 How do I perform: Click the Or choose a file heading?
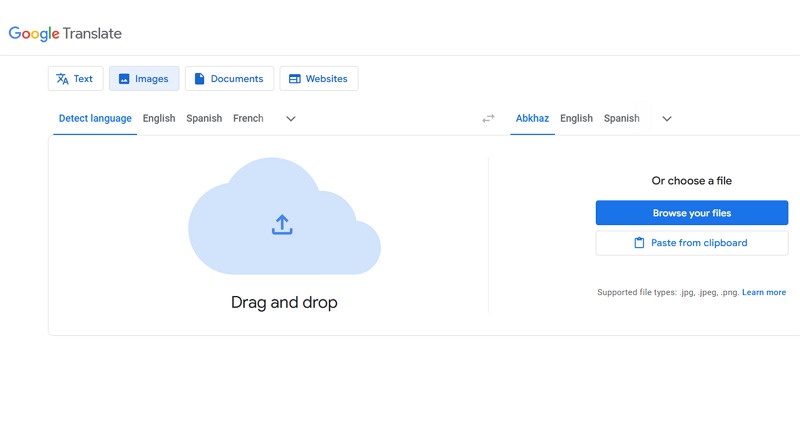click(x=691, y=181)
